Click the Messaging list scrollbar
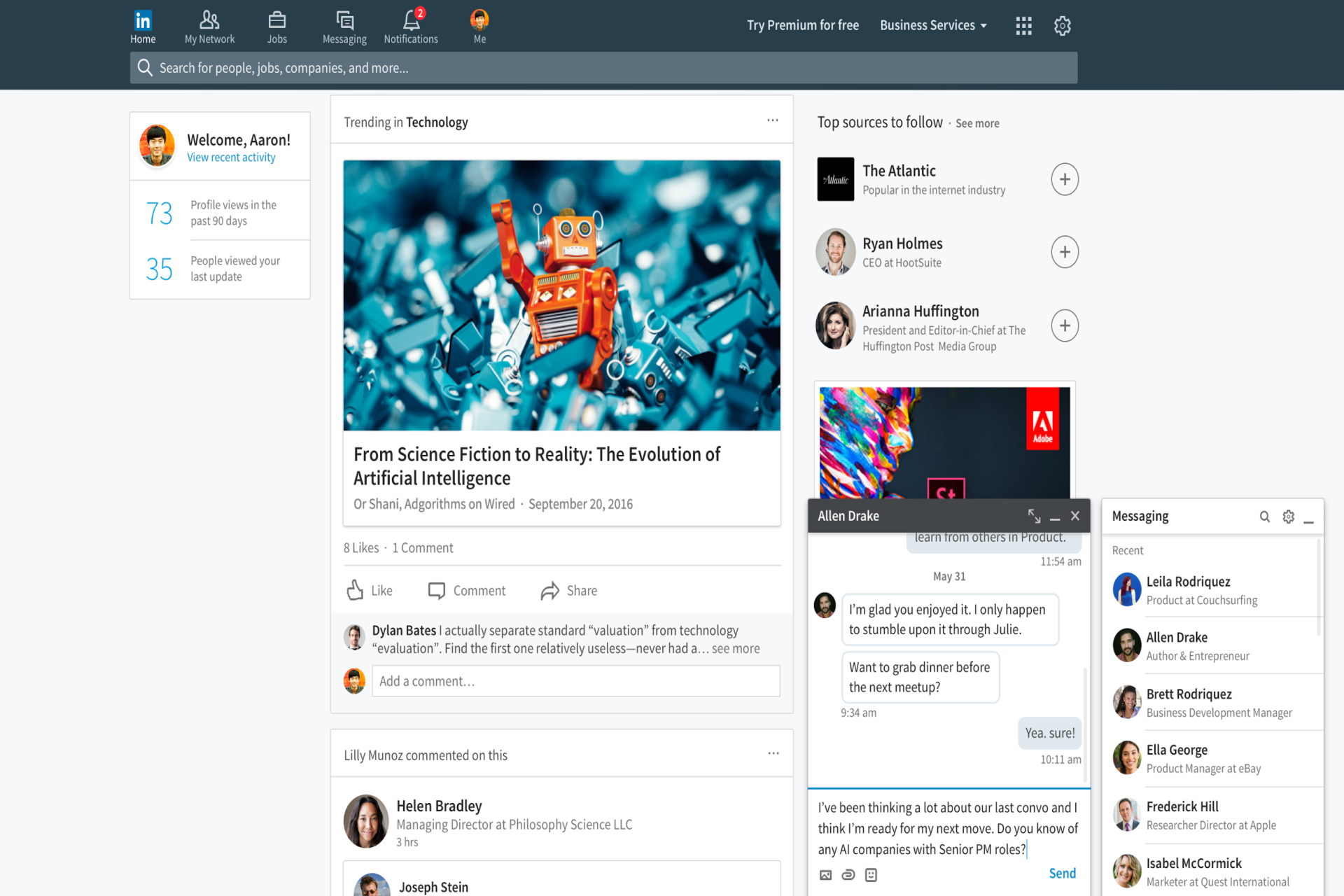This screenshot has width=1344, height=896. click(x=1319, y=587)
